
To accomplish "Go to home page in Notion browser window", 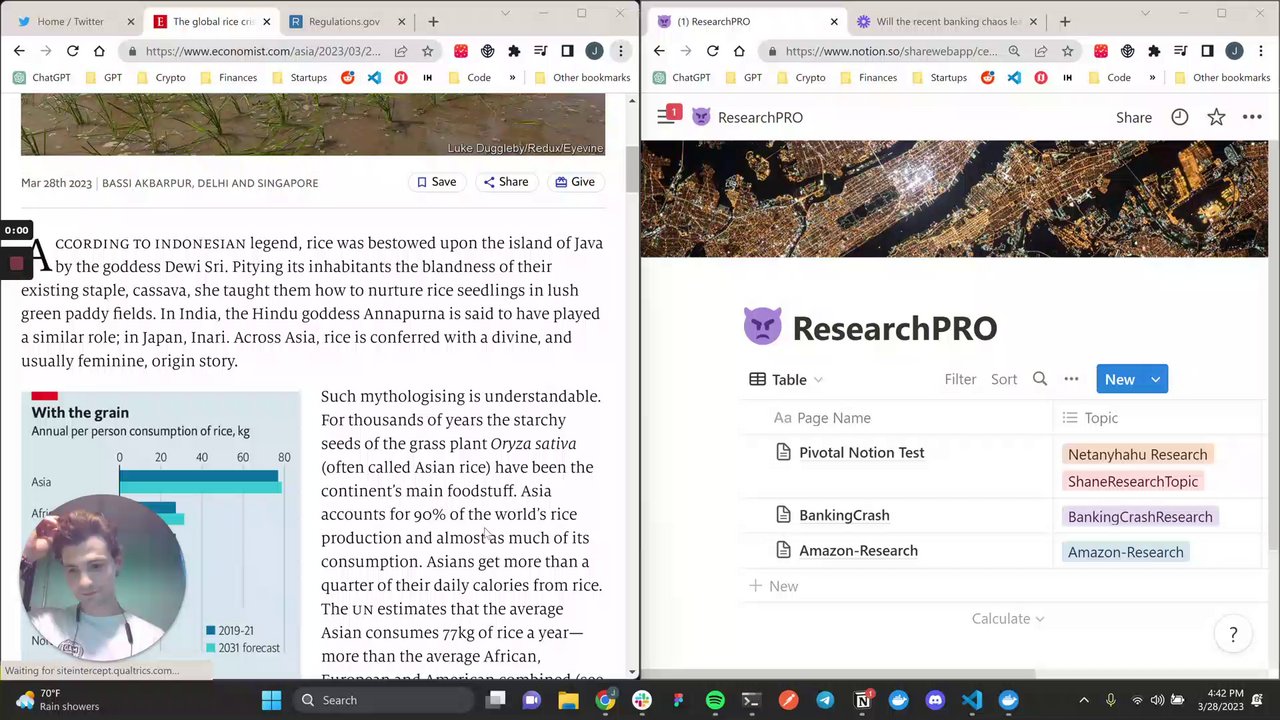I will (739, 51).
